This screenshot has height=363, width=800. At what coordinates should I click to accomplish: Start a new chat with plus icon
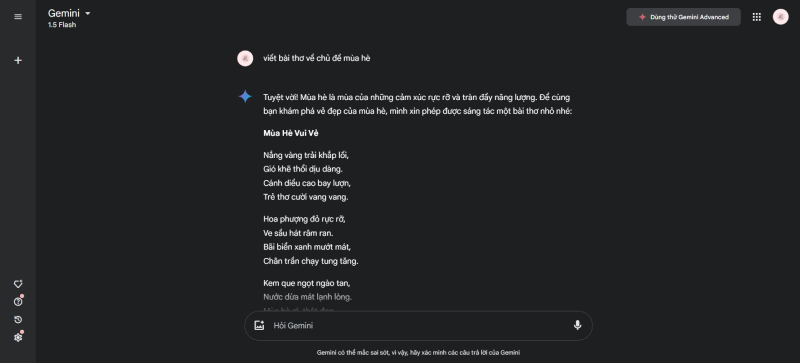[18, 60]
